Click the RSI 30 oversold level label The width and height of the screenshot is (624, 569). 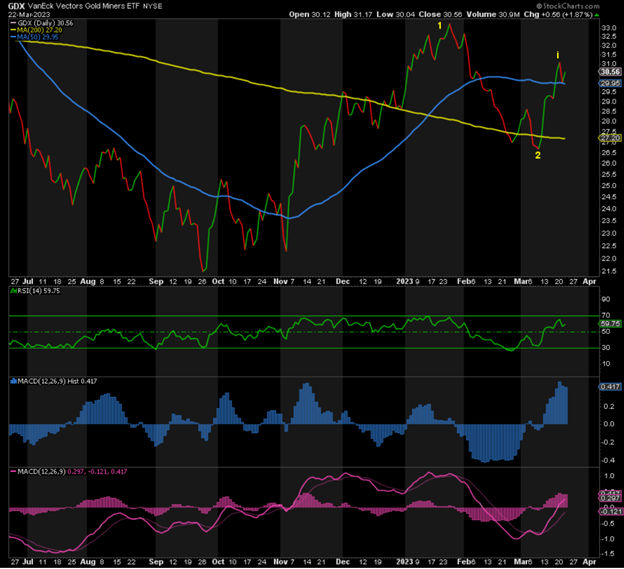[x=606, y=348]
